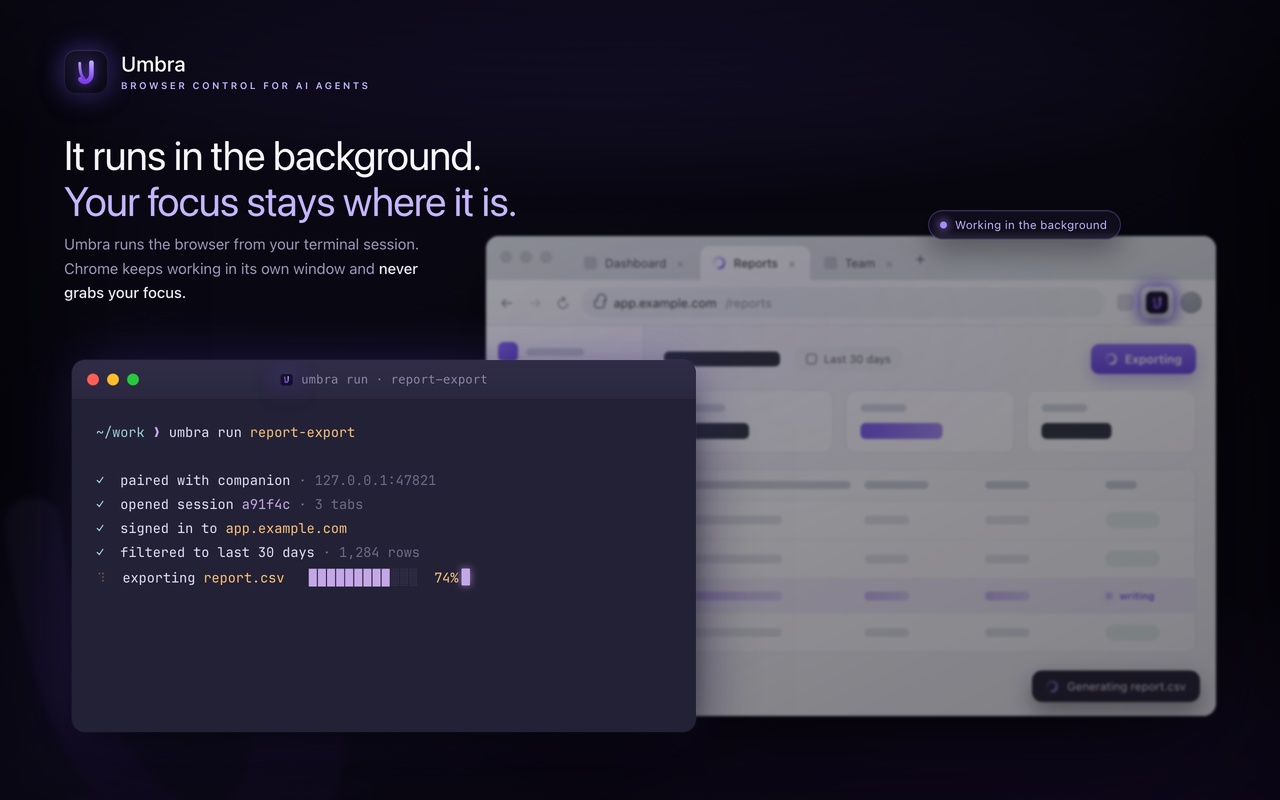Viewport: 1280px width, 800px height.
Task: Click the Umbra logo icon beside the brand name
Action: click(x=86, y=72)
